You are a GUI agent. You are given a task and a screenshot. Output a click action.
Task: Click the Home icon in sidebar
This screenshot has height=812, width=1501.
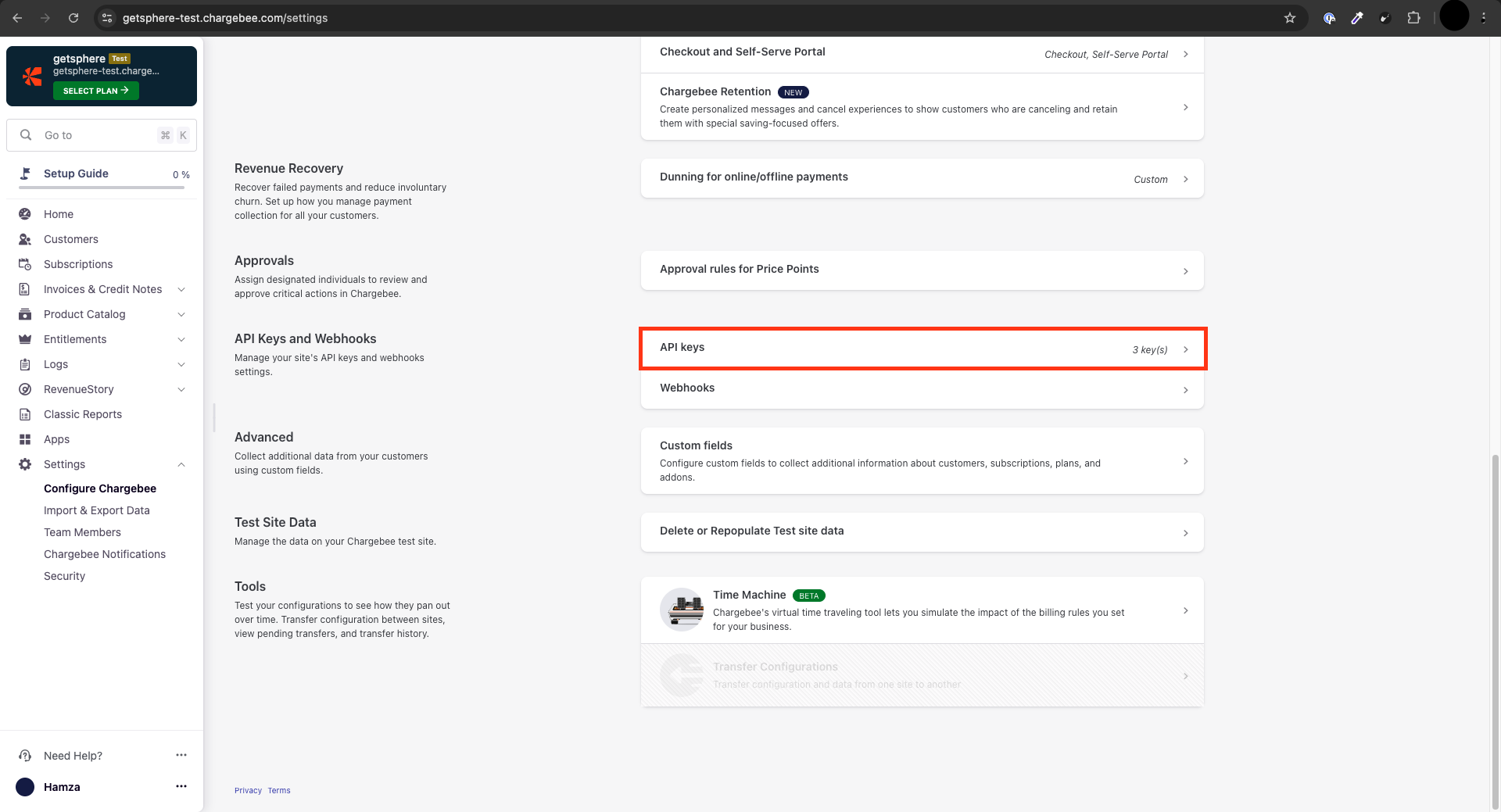click(25, 214)
